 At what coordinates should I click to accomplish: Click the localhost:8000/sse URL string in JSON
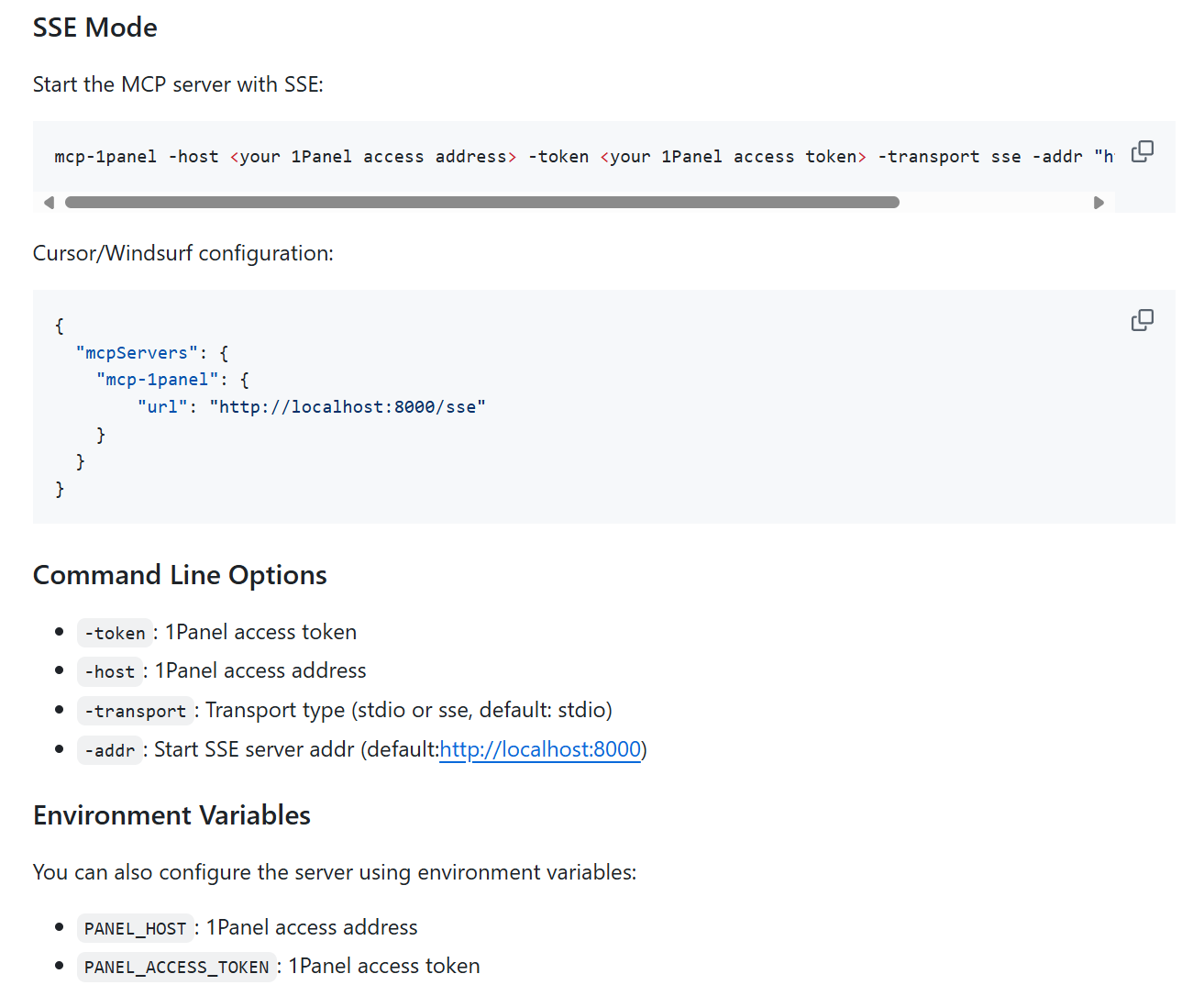coord(348,407)
